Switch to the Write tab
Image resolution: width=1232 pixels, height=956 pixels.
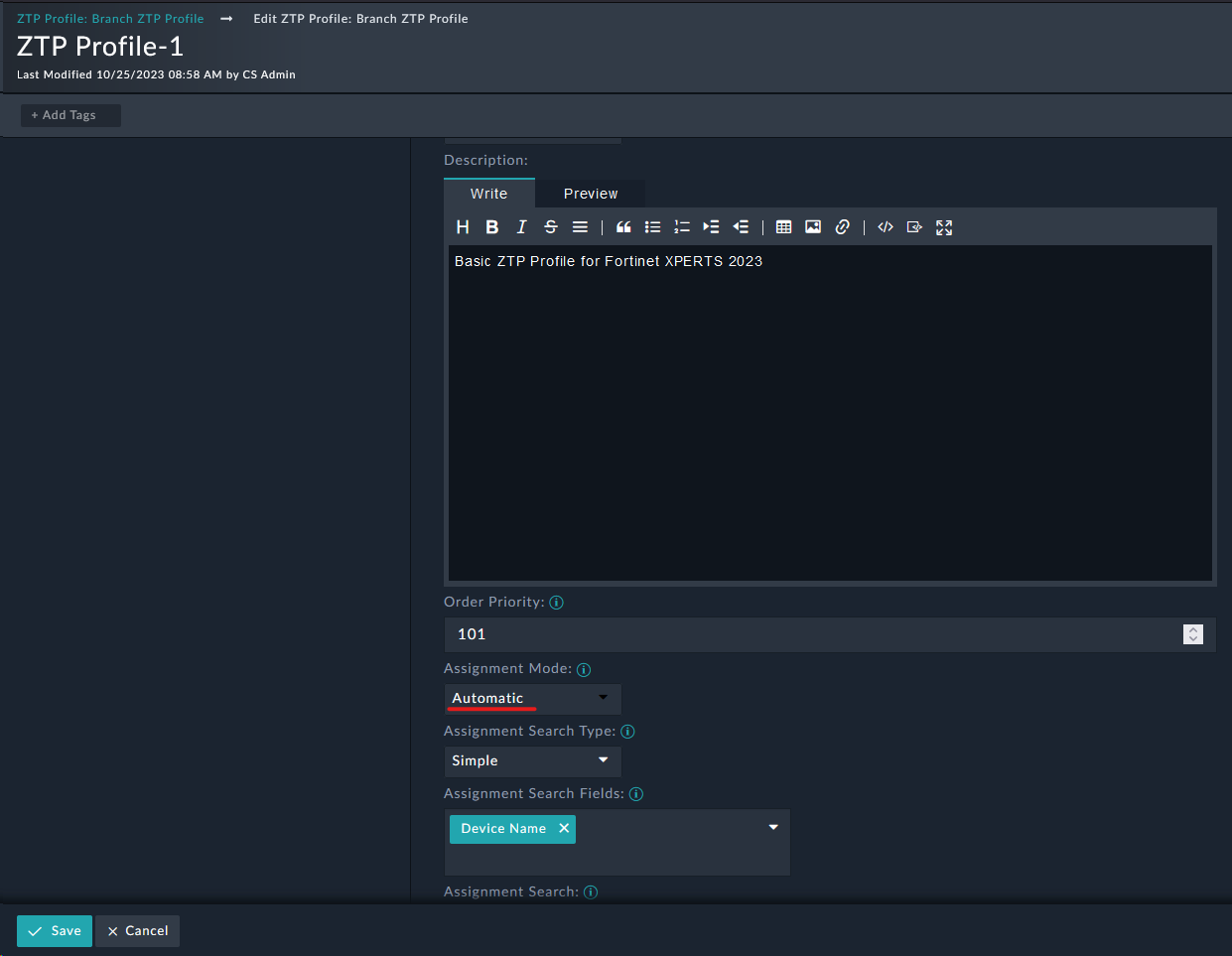point(488,194)
